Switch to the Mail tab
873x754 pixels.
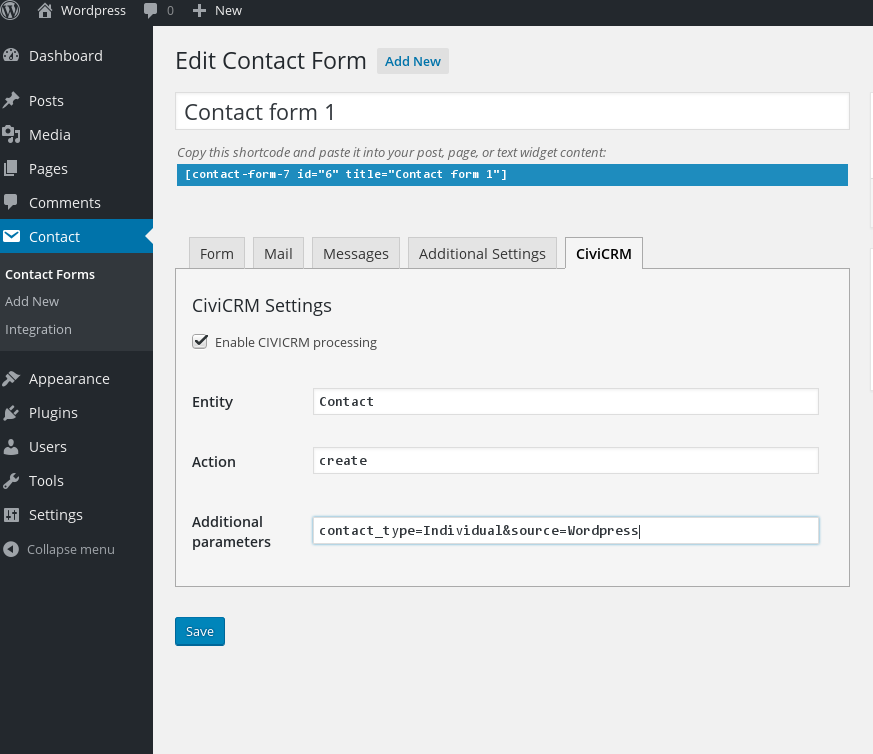tap(278, 253)
